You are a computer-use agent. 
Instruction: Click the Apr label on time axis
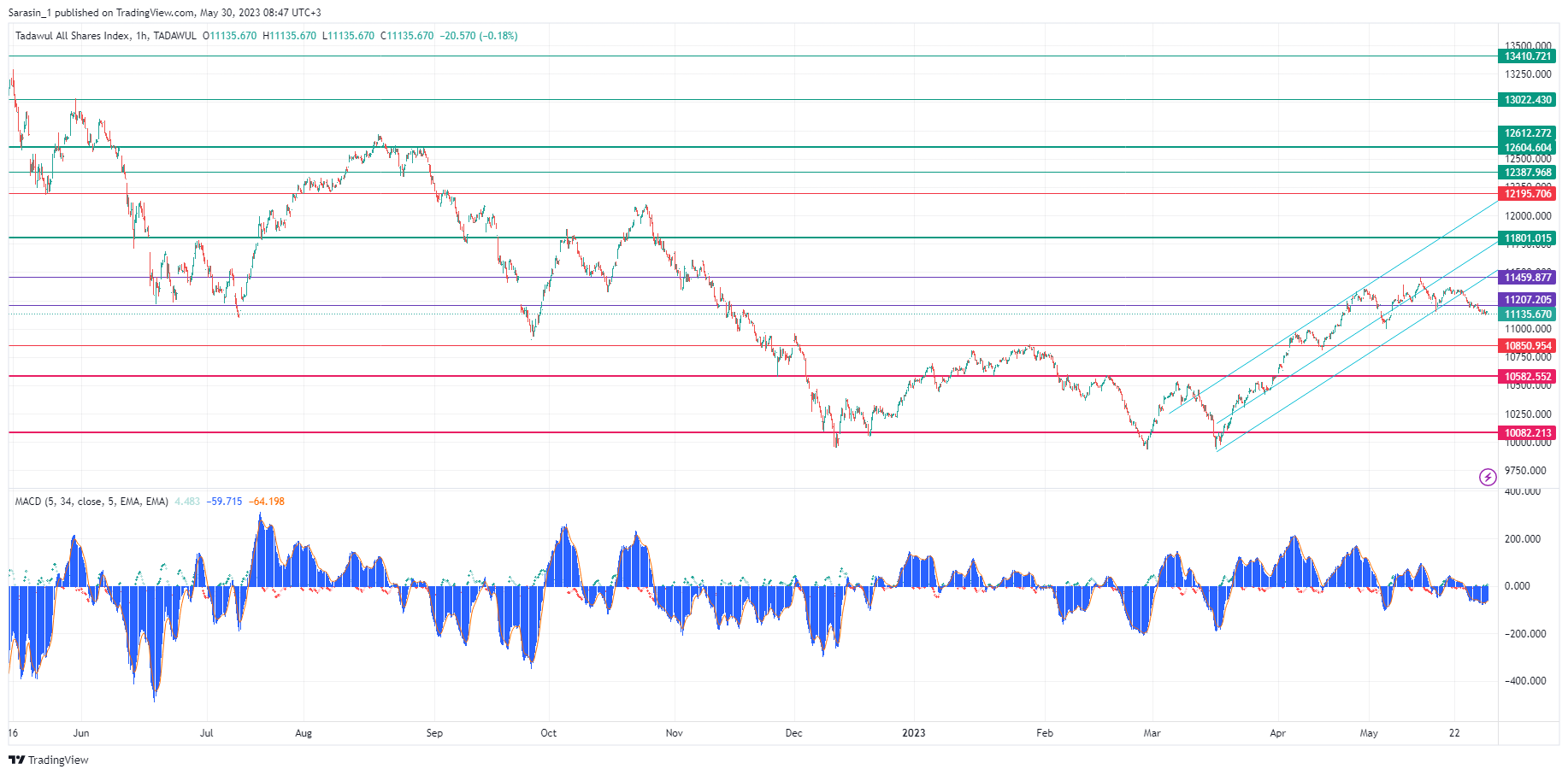click(1278, 733)
